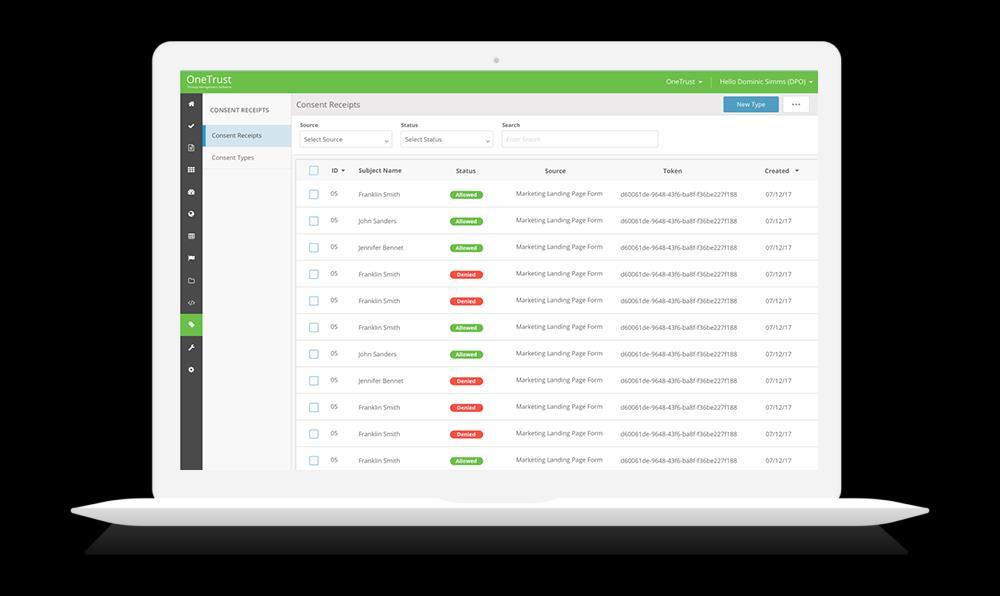Toggle the select-all checkbox in the table header
The image size is (1000, 596).
click(x=314, y=170)
